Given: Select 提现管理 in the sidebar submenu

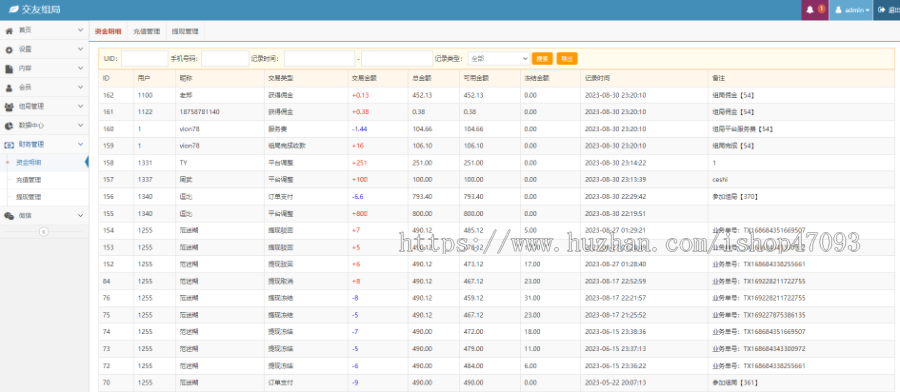Looking at the screenshot, I should click(x=29, y=197).
